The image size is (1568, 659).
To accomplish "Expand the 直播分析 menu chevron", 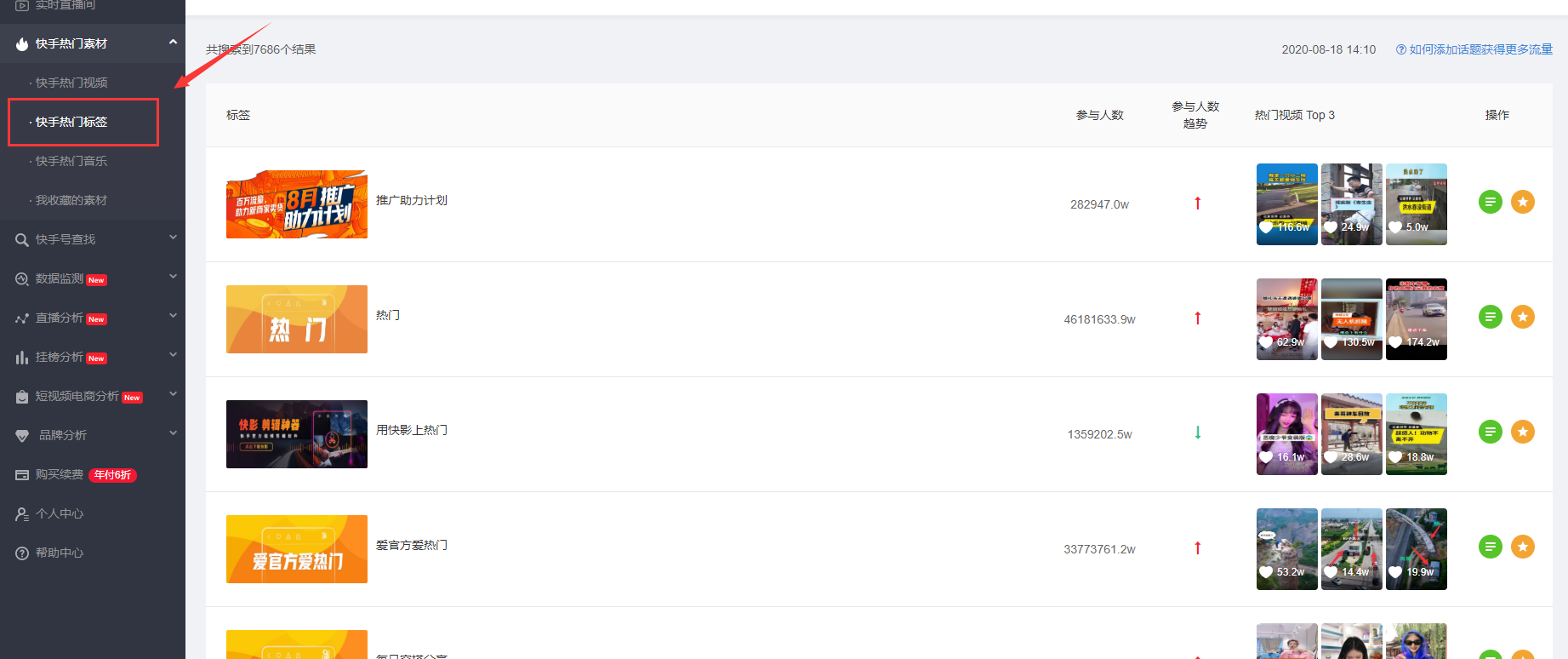I will tap(173, 316).
